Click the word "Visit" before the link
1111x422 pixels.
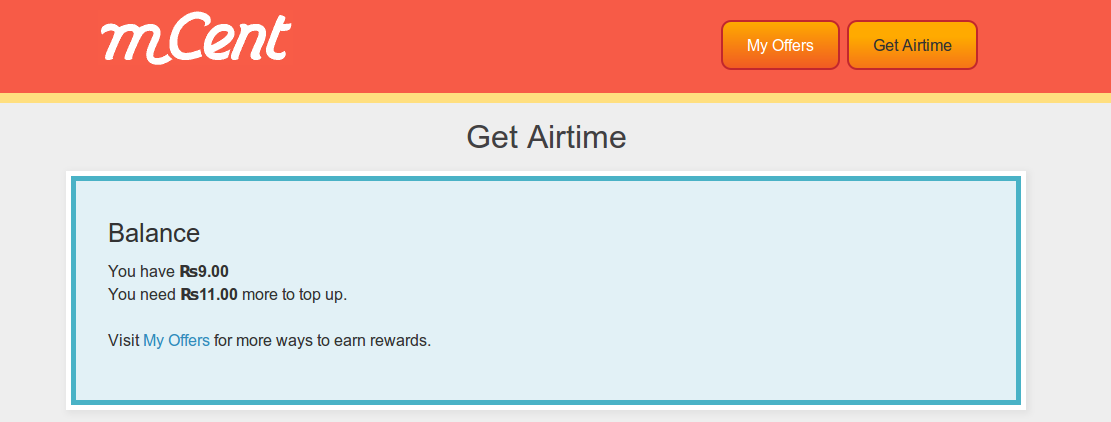(x=123, y=340)
